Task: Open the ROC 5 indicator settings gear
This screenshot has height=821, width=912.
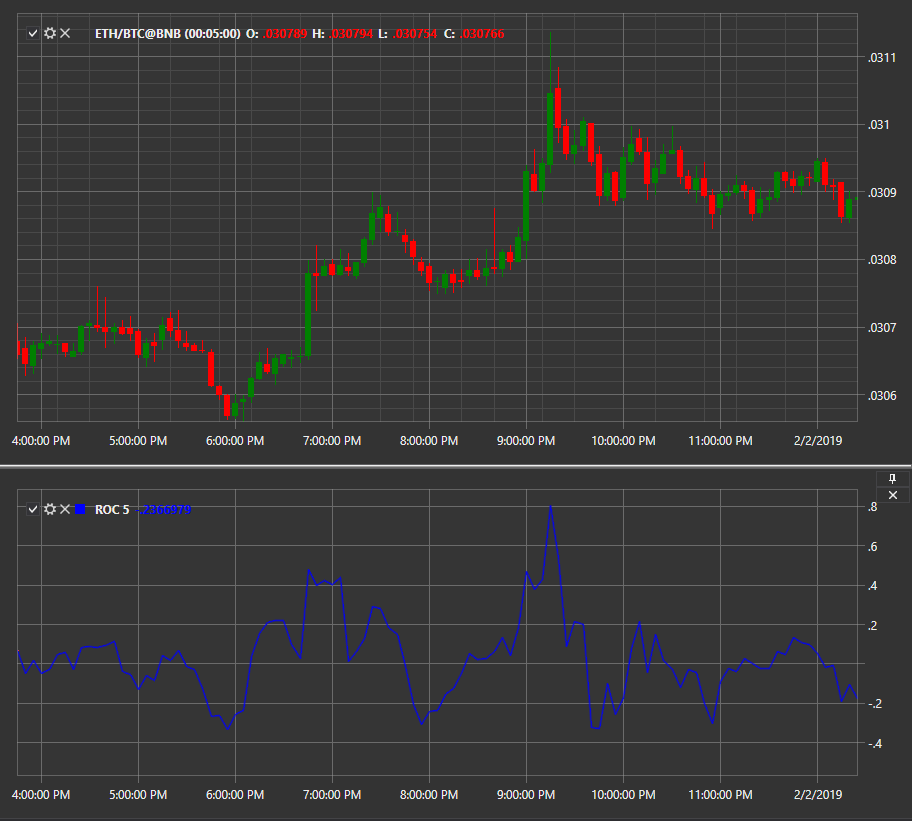Action: 50,509
